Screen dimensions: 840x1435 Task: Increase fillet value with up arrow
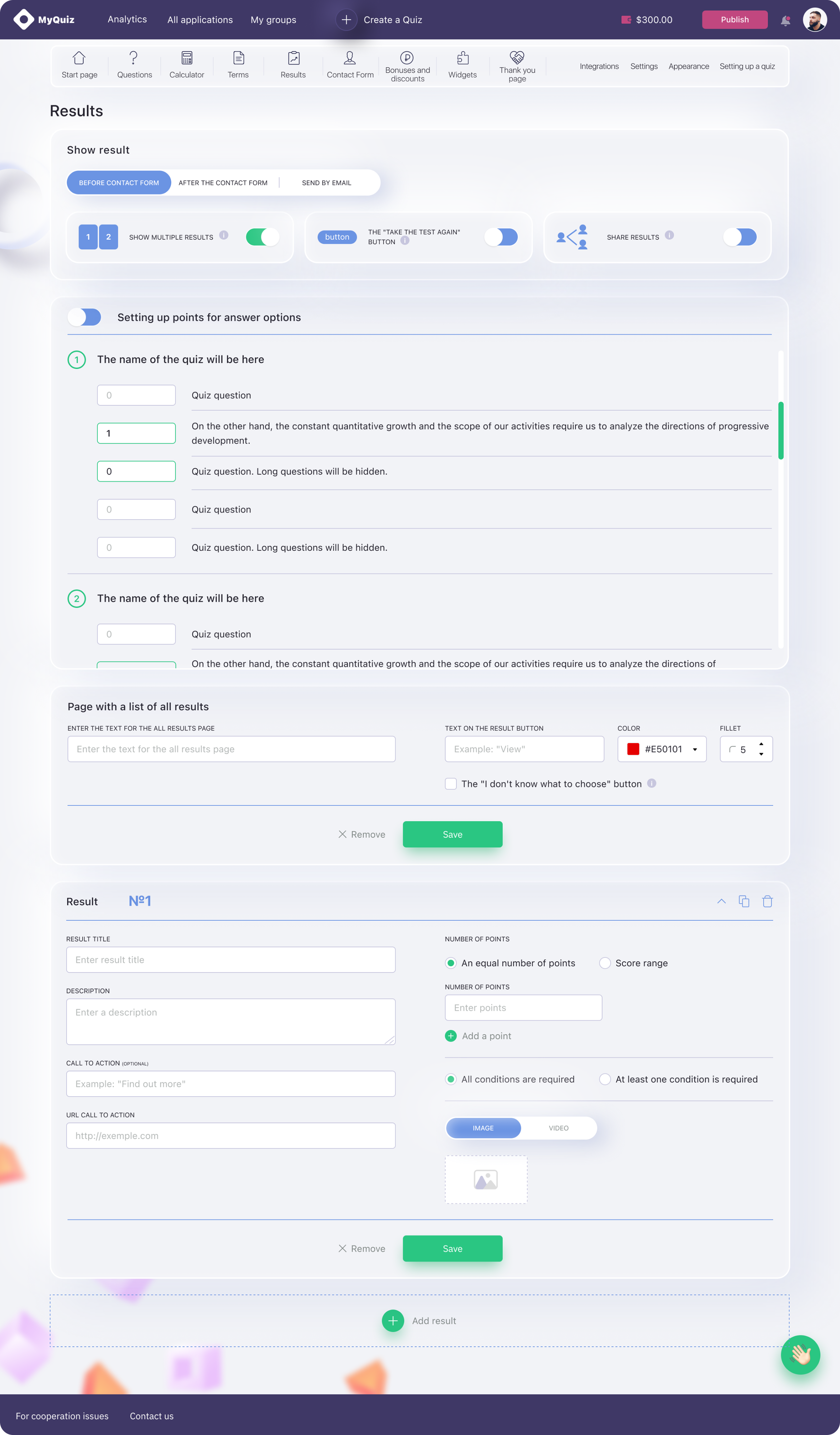(x=761, y=744)
